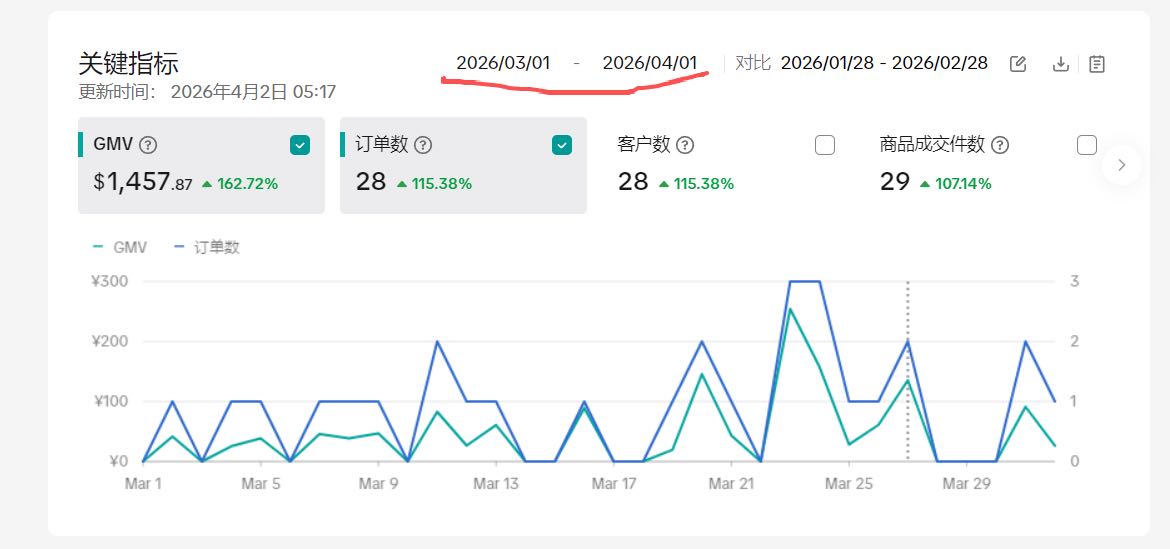Open comparison range 2026/01/28 - 2026/02/28

[x=884, y=63]
